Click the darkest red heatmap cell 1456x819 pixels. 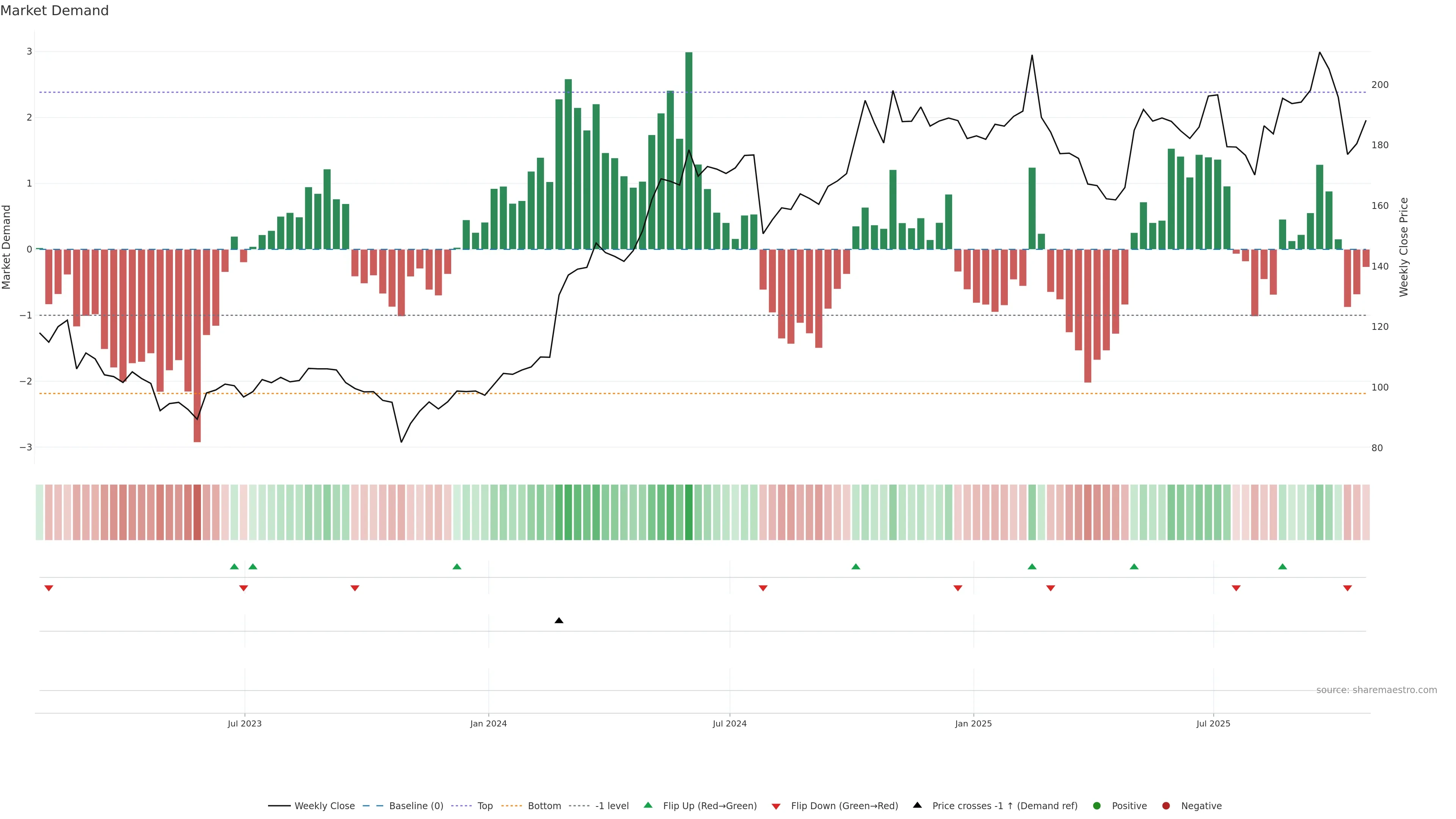click(197, 512)
